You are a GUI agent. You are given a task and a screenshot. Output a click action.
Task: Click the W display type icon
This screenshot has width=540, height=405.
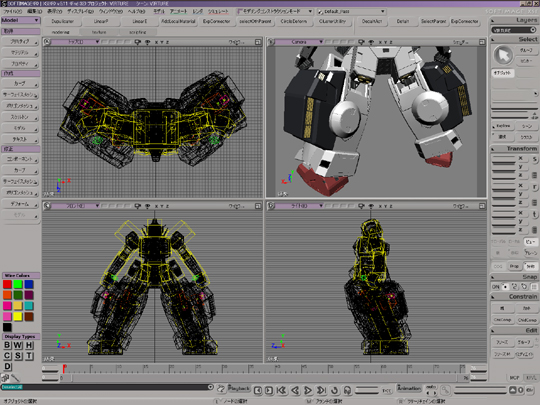18,345
